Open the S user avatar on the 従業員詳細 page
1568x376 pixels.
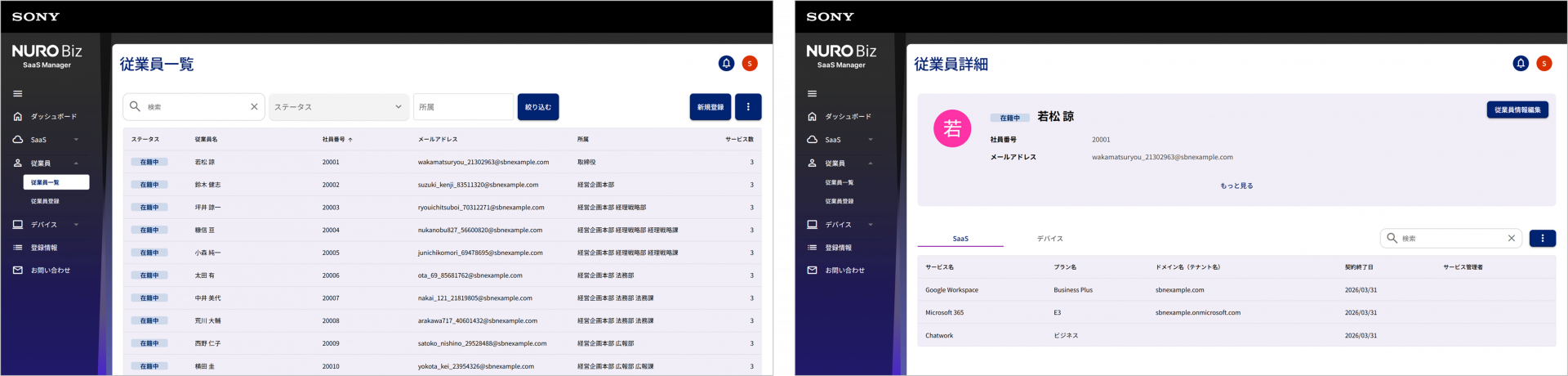[1543, 64]
